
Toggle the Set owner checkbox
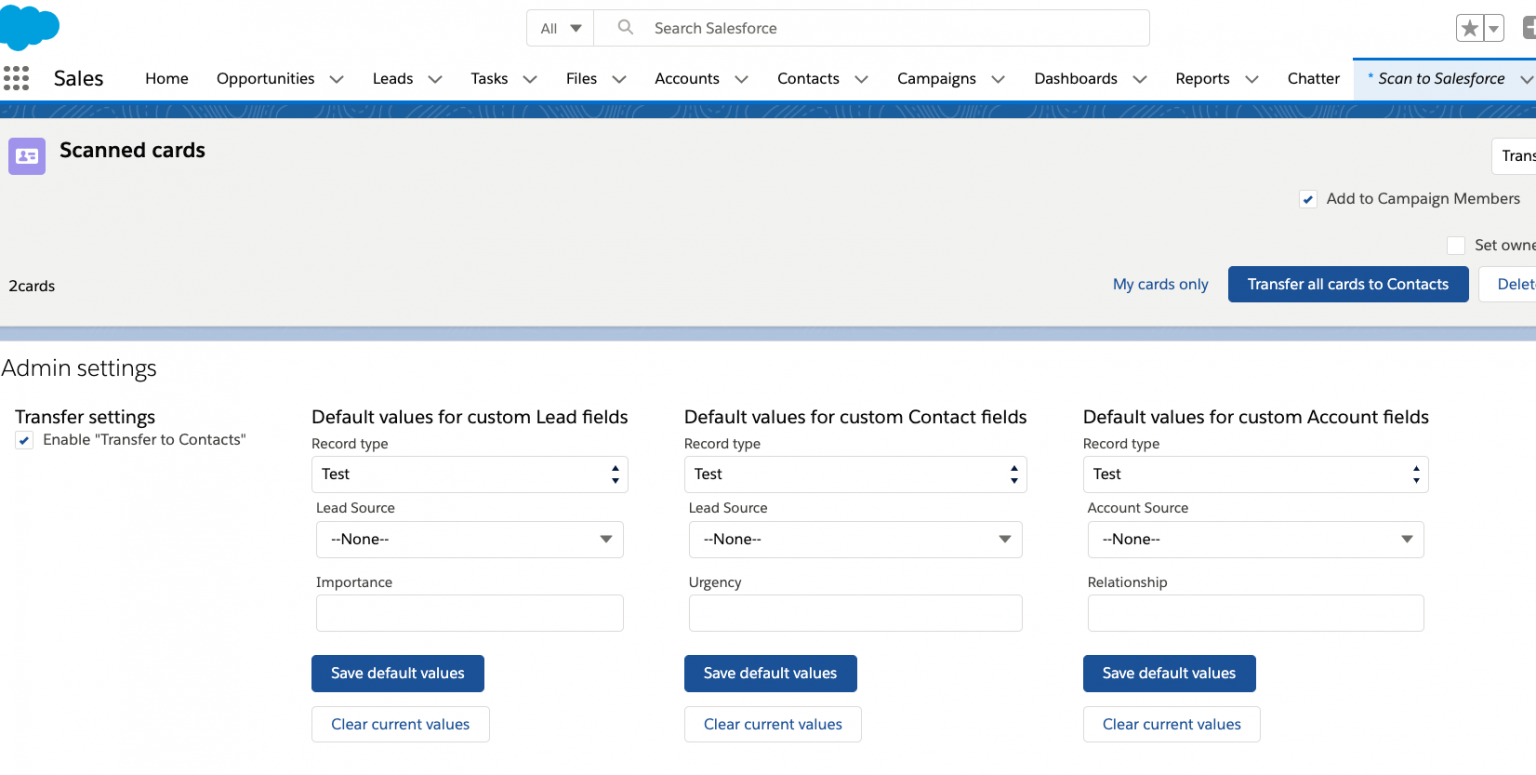[x=1456, y=245]
